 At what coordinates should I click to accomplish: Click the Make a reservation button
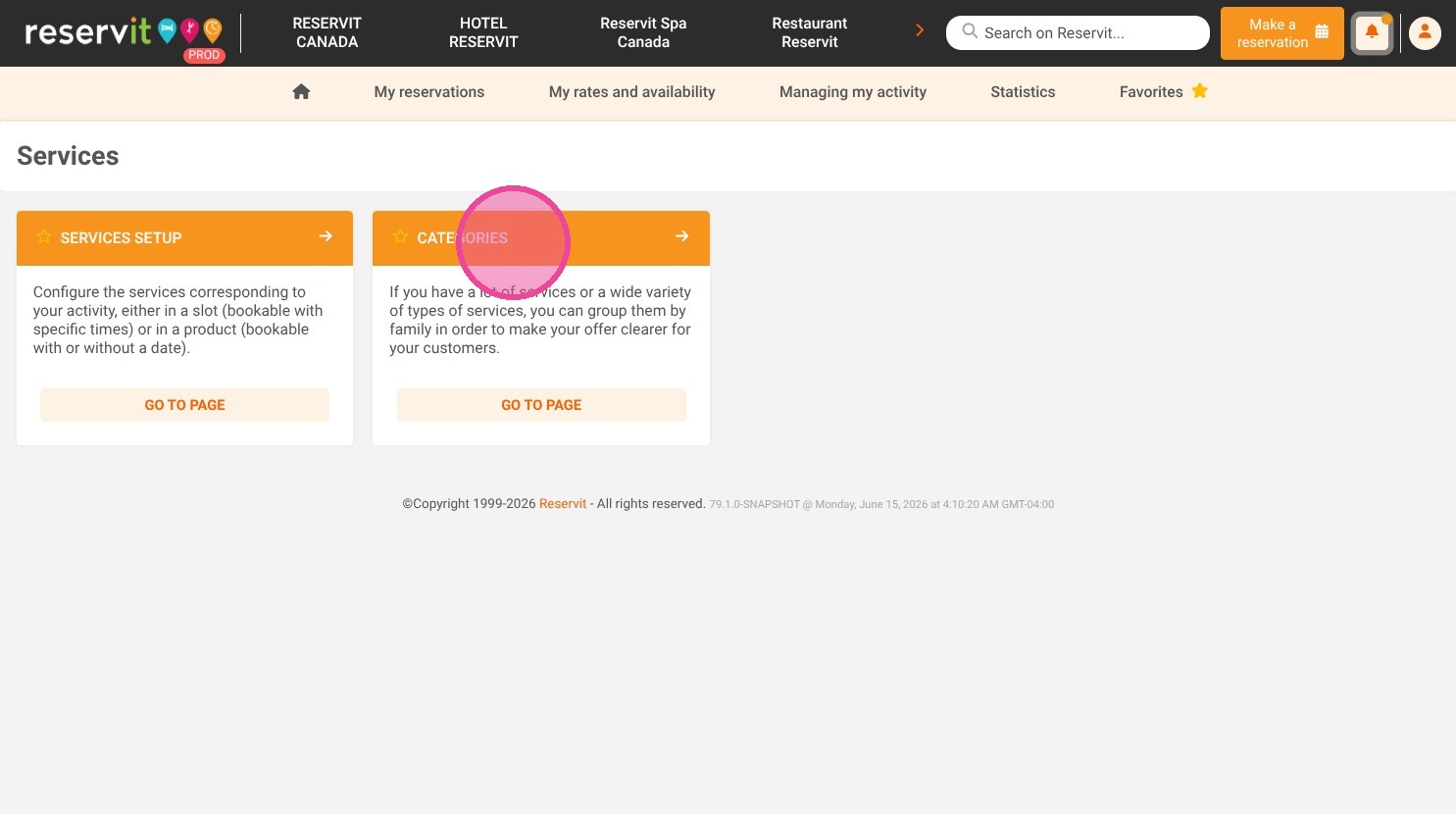tap(1282, 33)
